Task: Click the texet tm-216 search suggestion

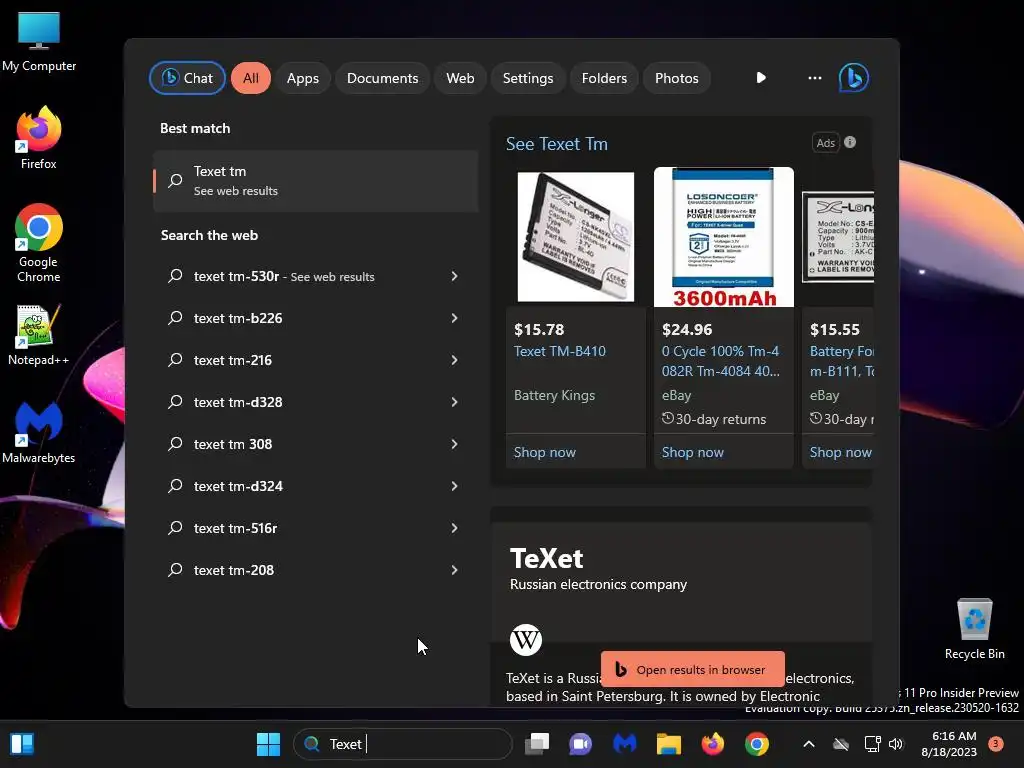Action: click(x=315, y=360)
